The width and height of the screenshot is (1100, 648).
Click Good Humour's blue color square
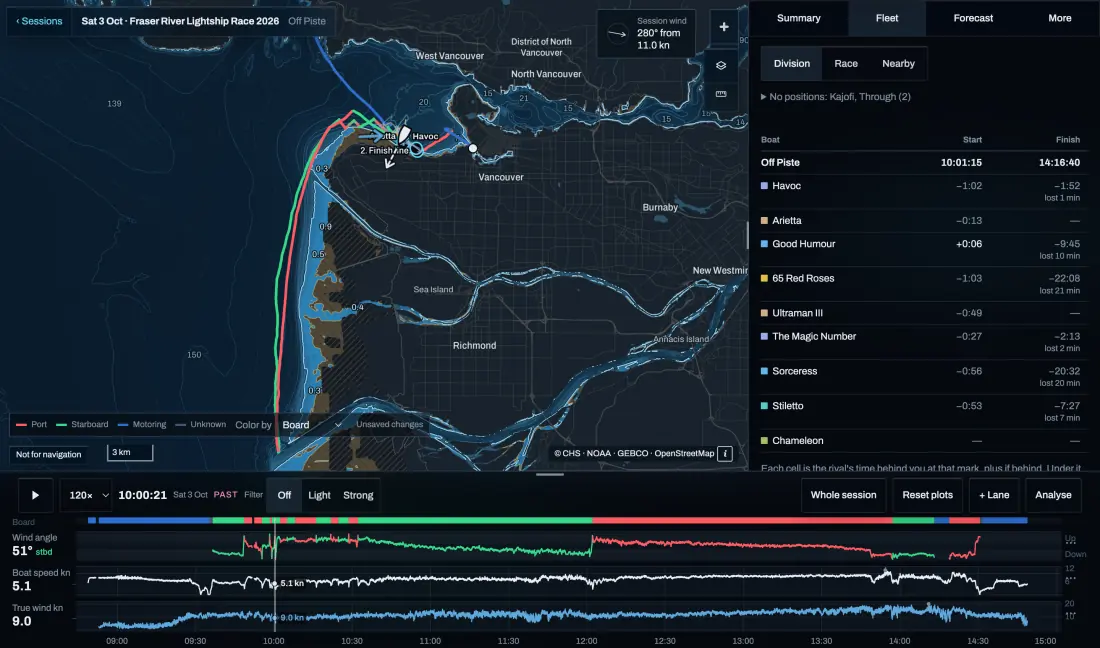[x=764, y=244]
